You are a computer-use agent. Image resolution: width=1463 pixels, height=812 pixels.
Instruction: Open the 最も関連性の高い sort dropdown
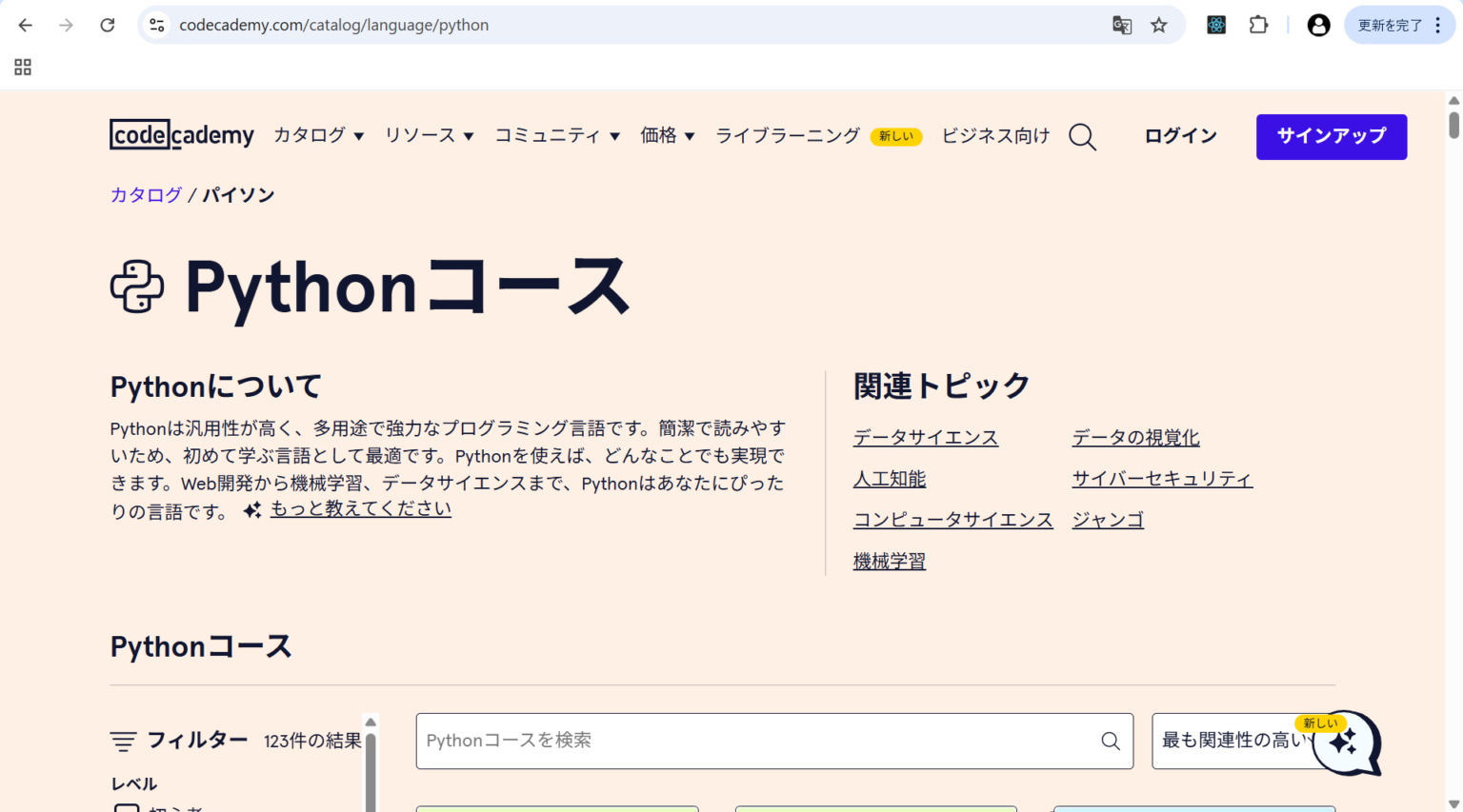(x=1233, y=741)
